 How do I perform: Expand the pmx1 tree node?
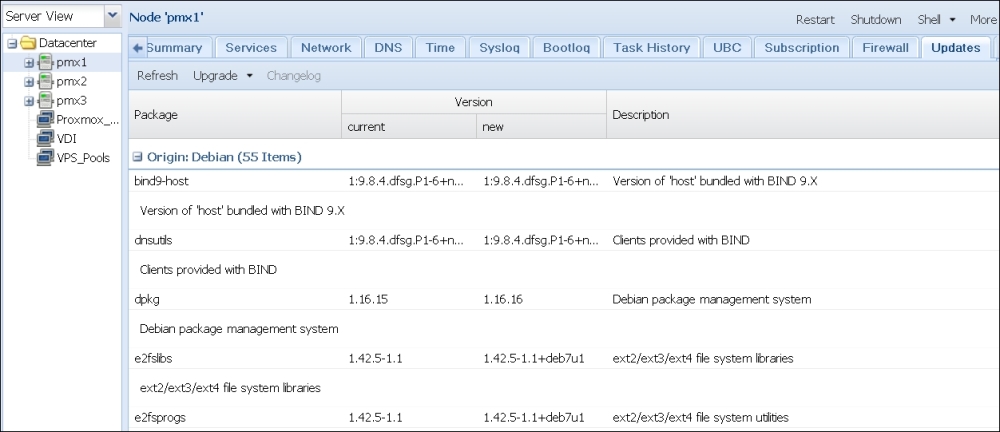click(x=28, y=63)
